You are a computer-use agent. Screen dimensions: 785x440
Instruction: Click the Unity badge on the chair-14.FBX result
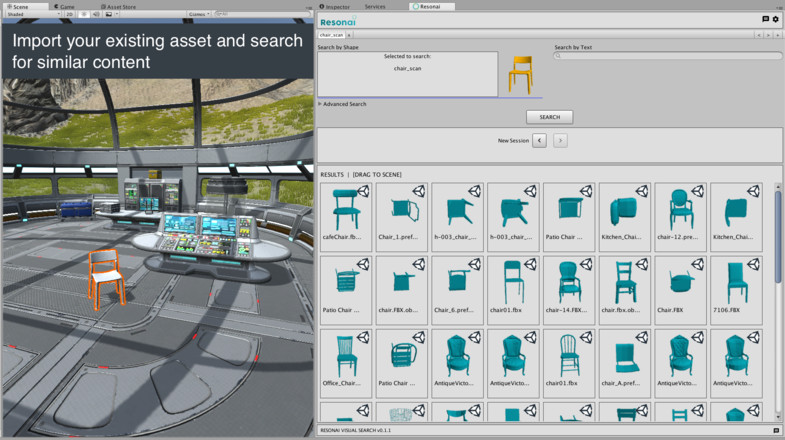(586, 264)
